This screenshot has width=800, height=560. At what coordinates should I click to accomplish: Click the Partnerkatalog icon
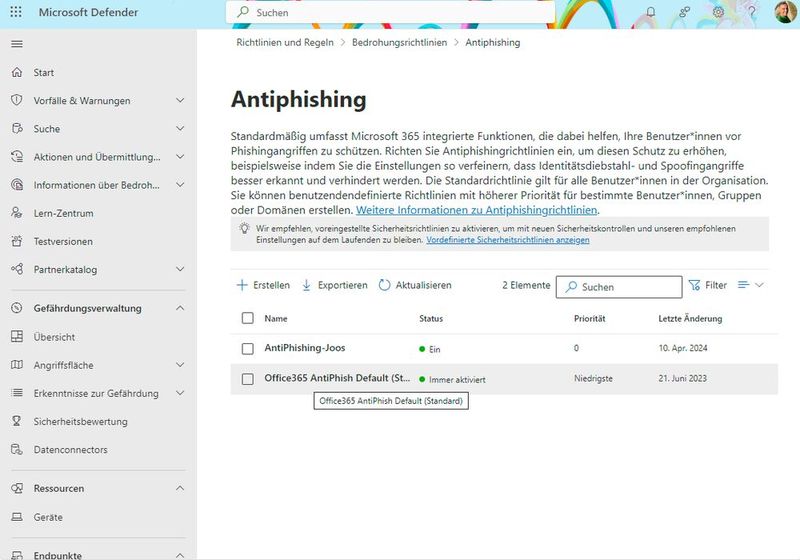coord(17,269)
